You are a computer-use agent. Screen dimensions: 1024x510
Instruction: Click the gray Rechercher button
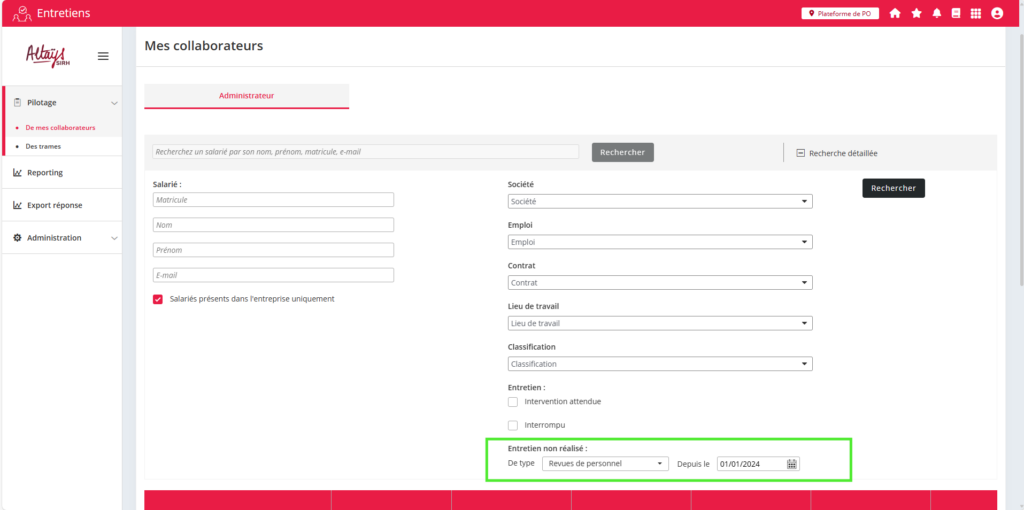point(623,152)
